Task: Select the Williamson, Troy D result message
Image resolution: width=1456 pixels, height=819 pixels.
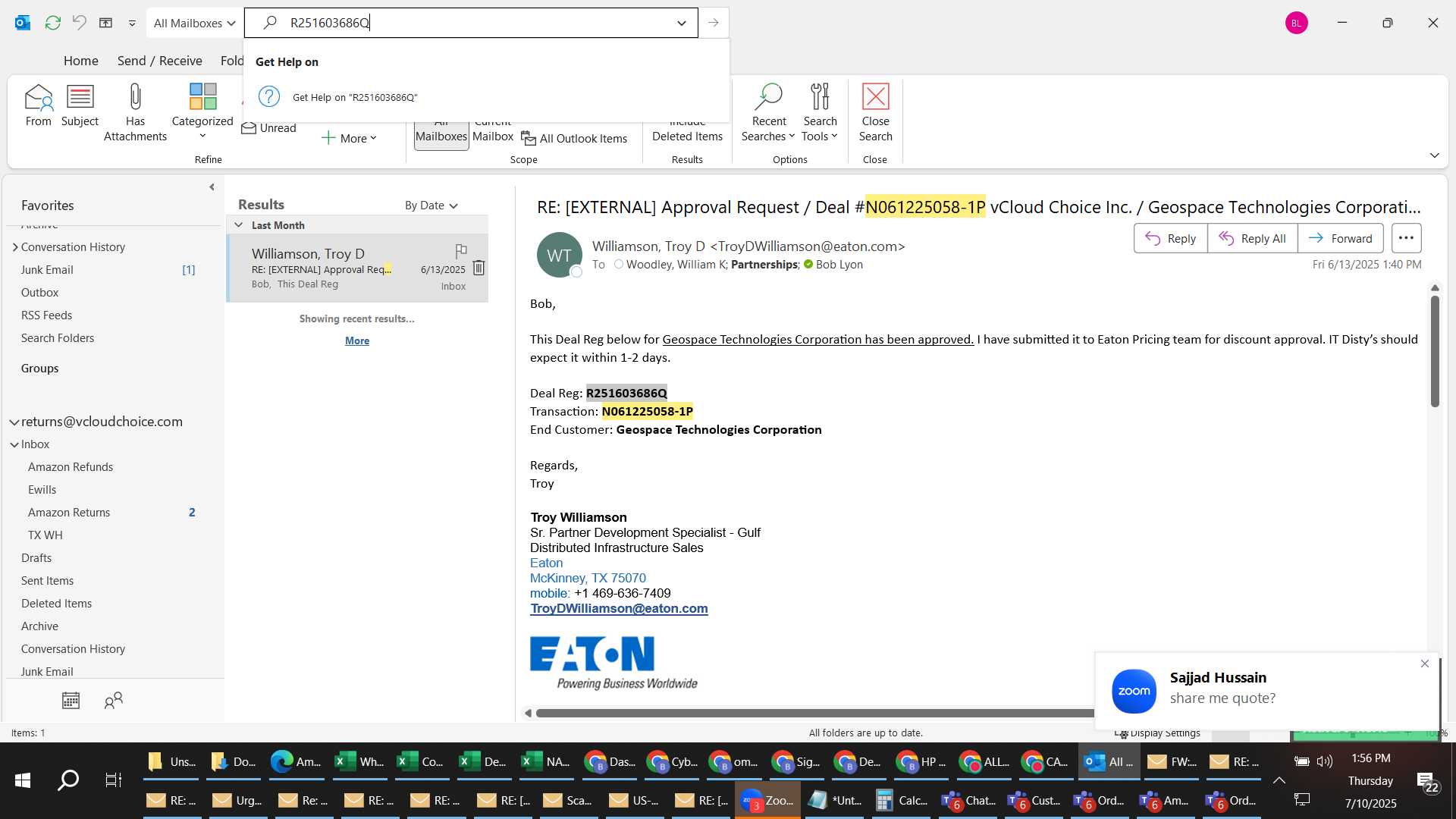Action: (356, 268)
